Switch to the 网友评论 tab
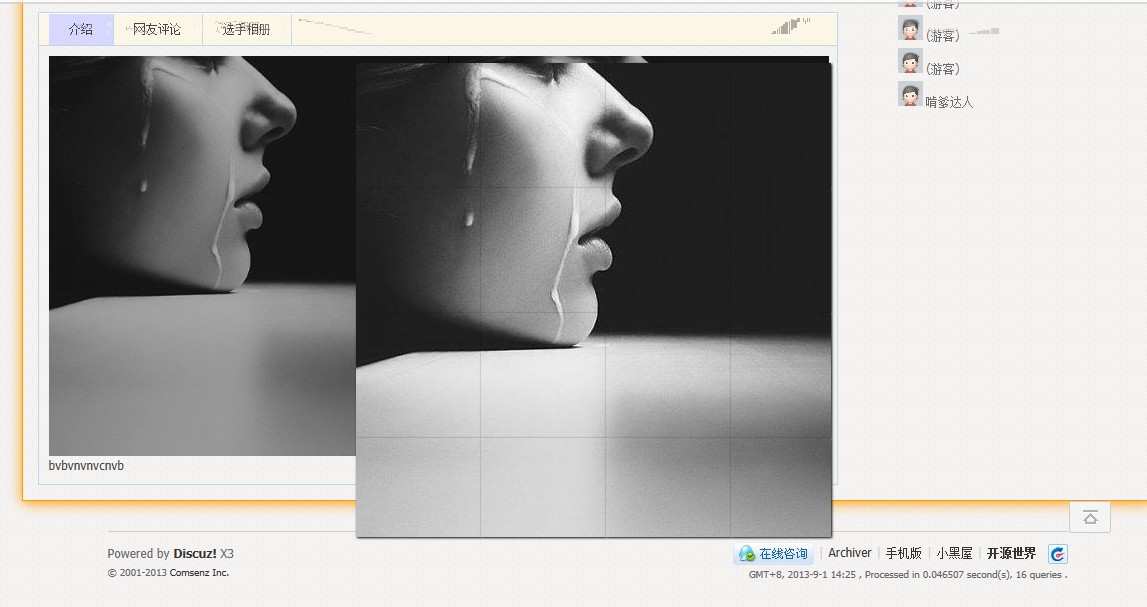The image size is (1147, 607). point(157,29)
